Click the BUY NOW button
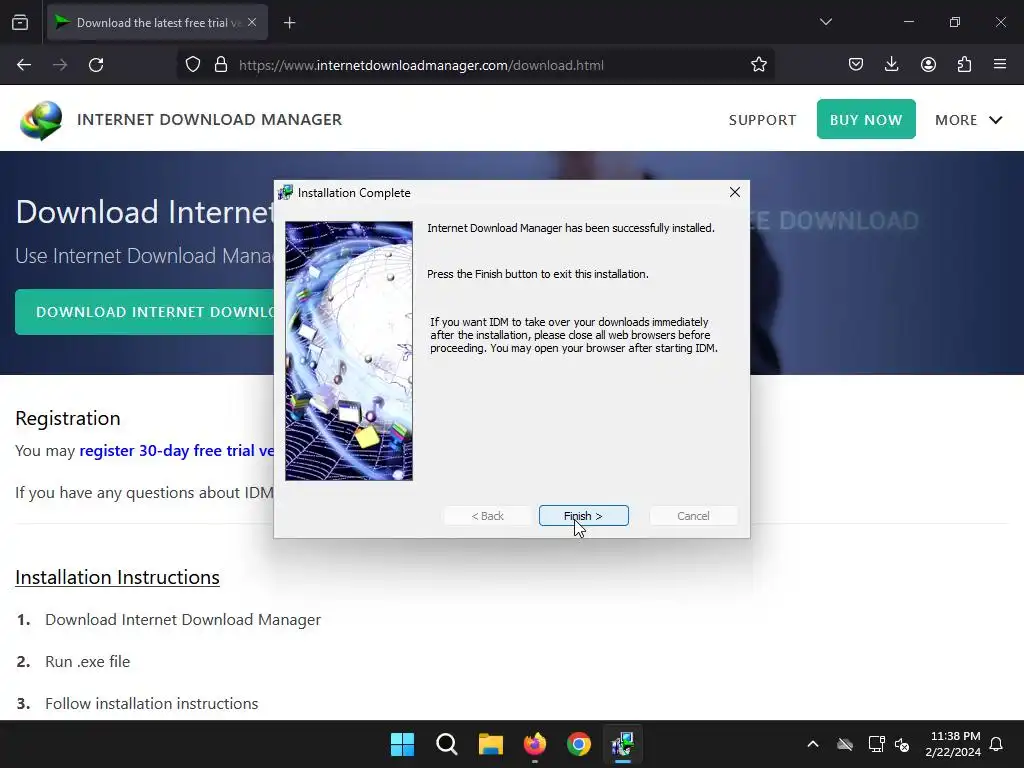Screen dimensions: 1024x768 click(866, 120)
